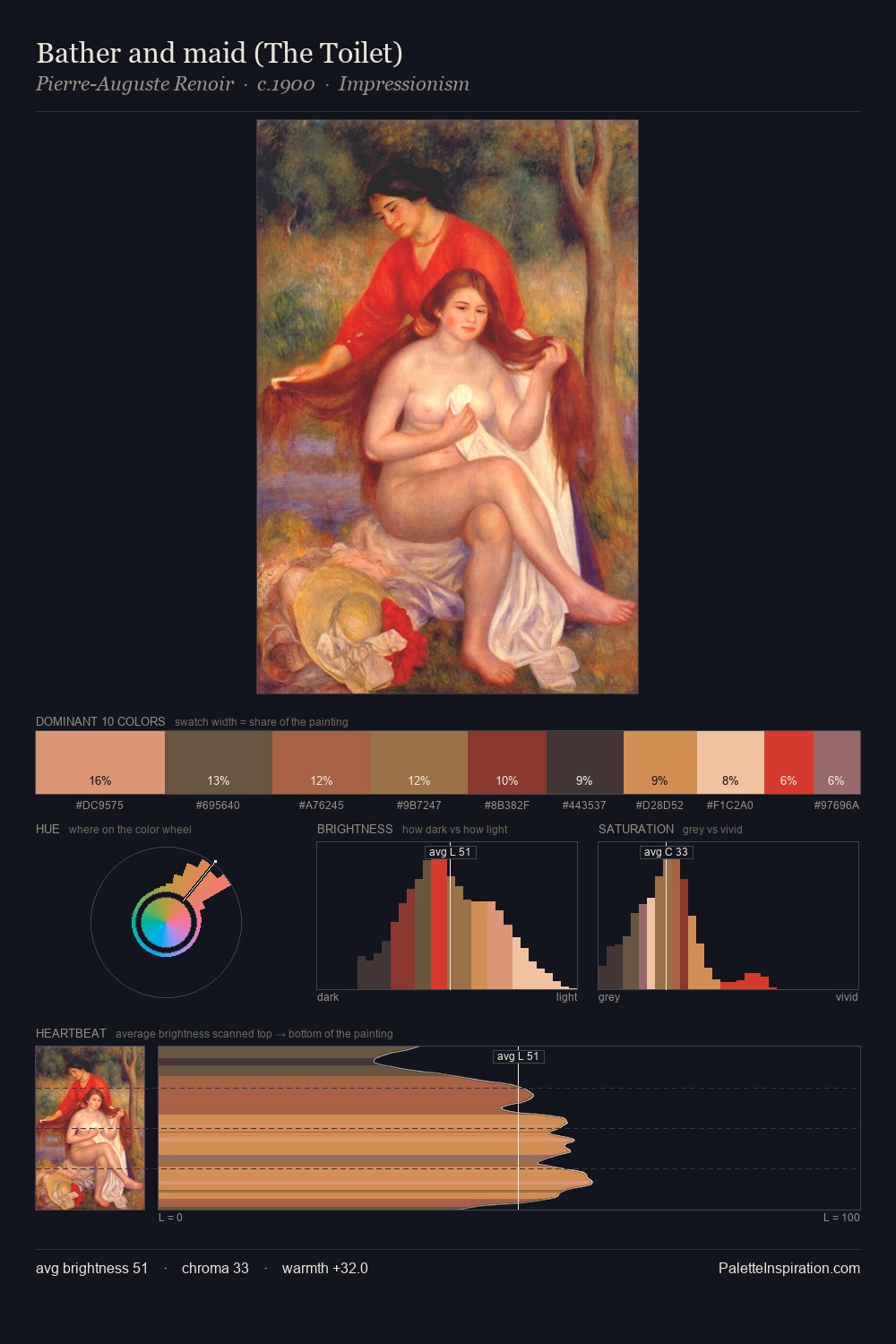
Task: Click the small red saturation histogram bump
Action: 748,981
